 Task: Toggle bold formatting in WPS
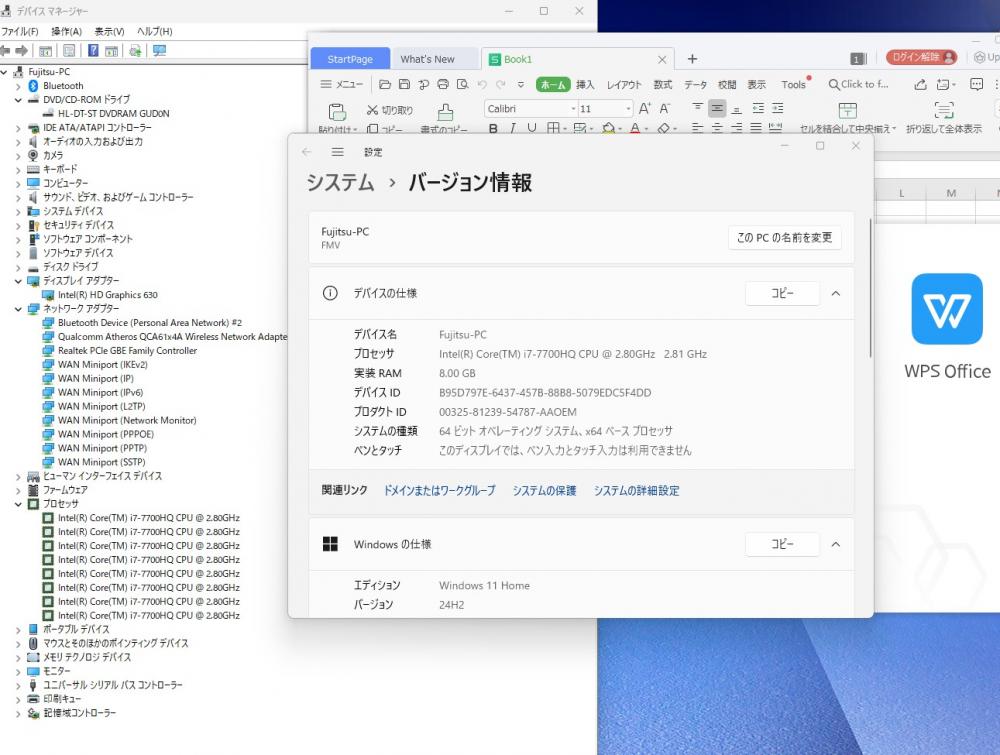[493, 128]
